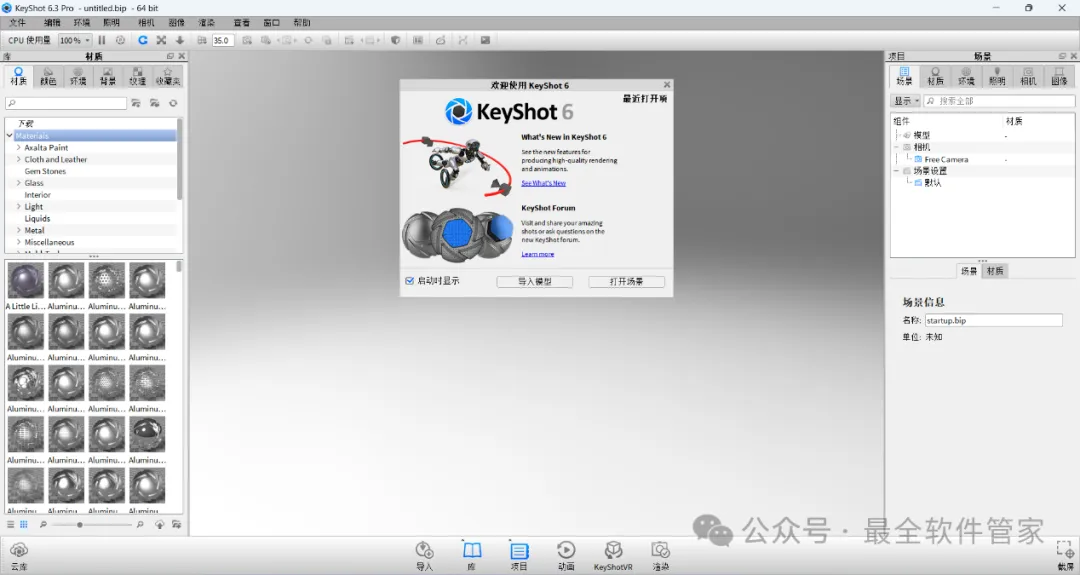Click the teapot icon in the top toolbar
This screenshot has width=1080, height=575.
tap(440, 40)
